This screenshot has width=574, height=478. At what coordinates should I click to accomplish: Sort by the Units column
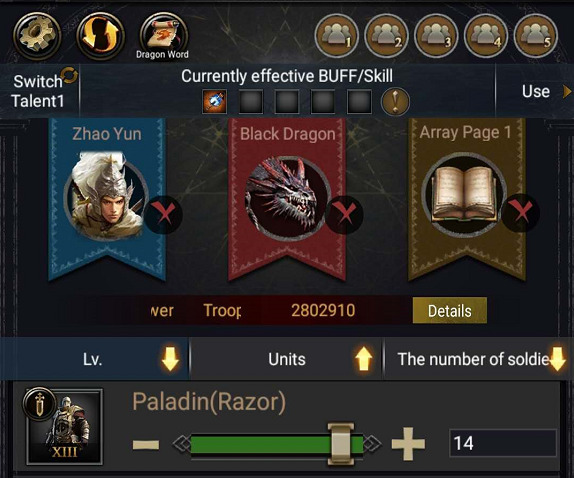[x=287, y=359]
